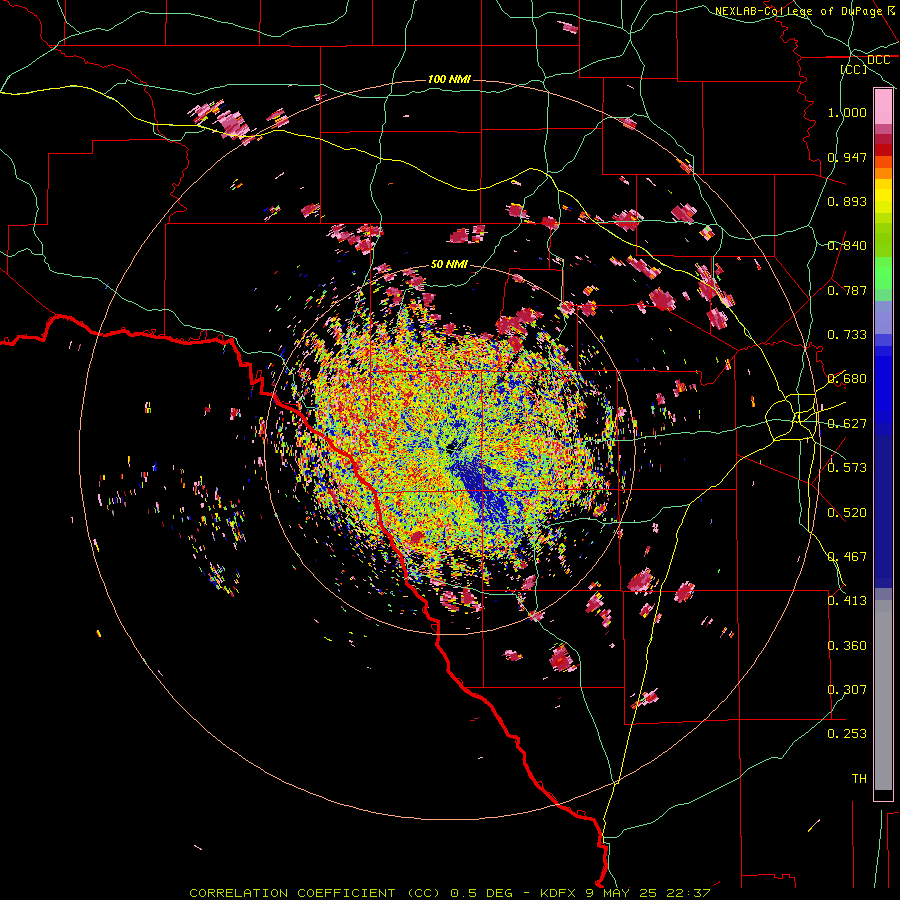
Task: Click the 0.733 scale value
Action: (x=847, y=334)
